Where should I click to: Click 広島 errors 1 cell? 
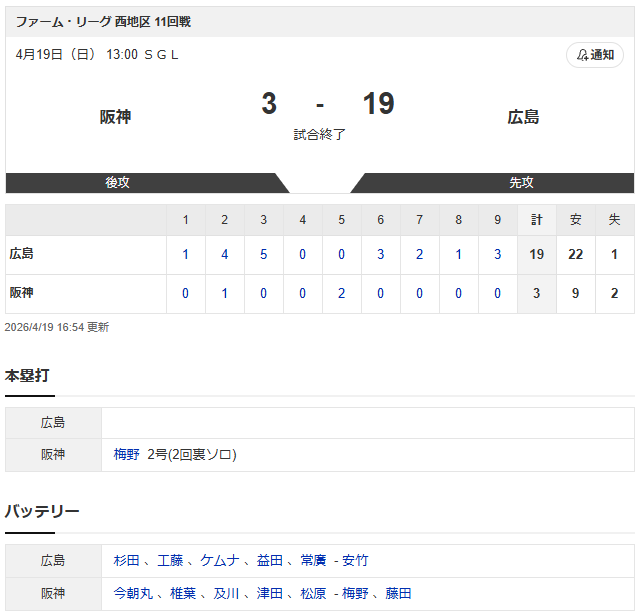(615, 254)
